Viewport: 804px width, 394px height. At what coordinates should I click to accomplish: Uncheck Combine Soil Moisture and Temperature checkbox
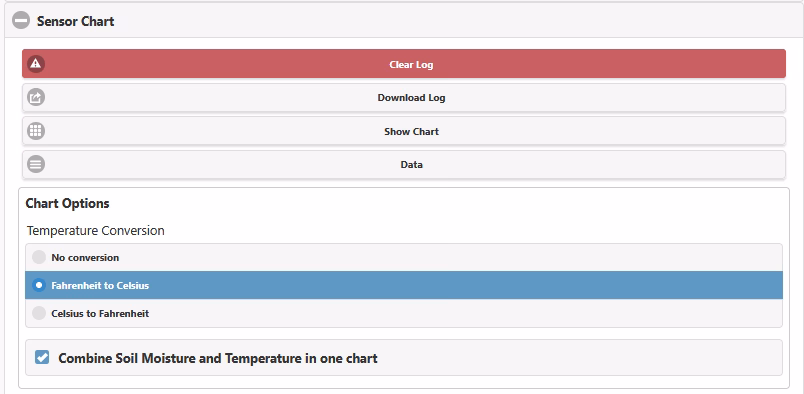coord(42,357)
